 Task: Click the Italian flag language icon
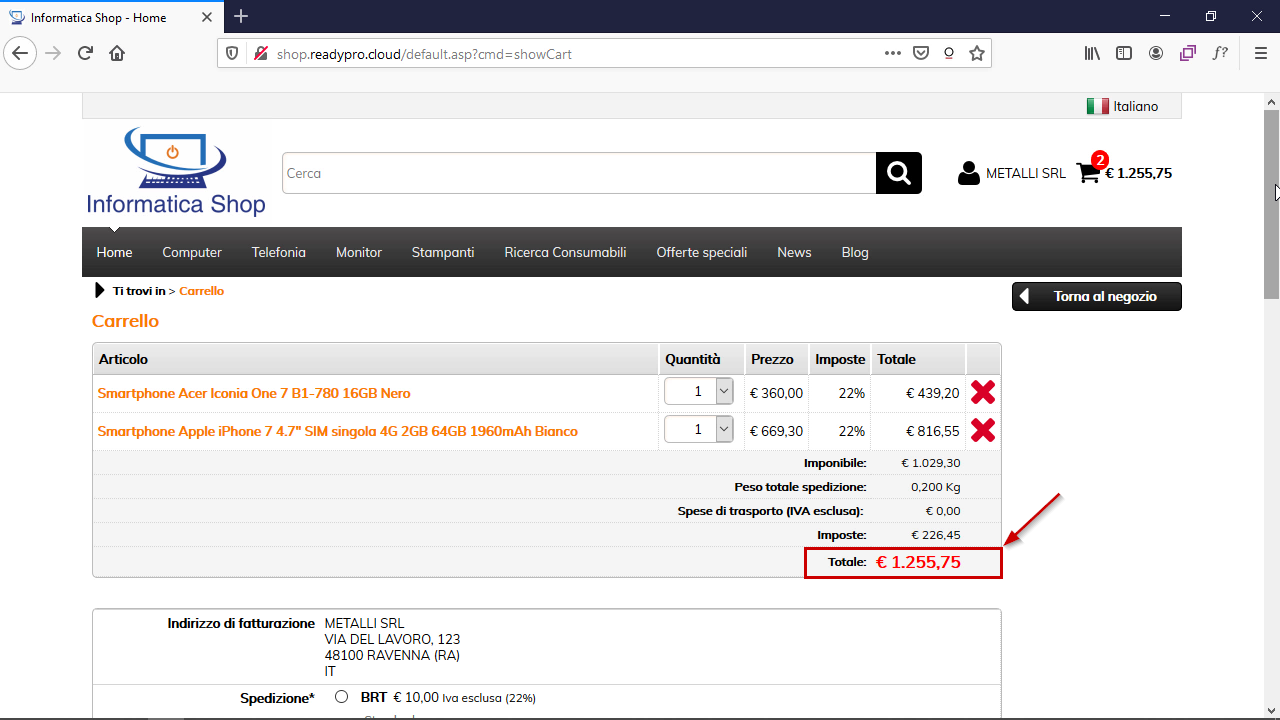[x=1097, y=106]
